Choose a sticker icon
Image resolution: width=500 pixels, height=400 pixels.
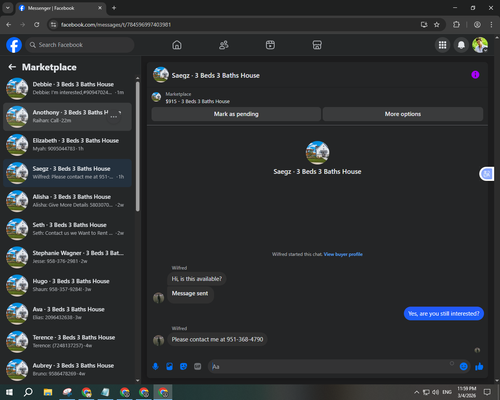coord(183,367)
